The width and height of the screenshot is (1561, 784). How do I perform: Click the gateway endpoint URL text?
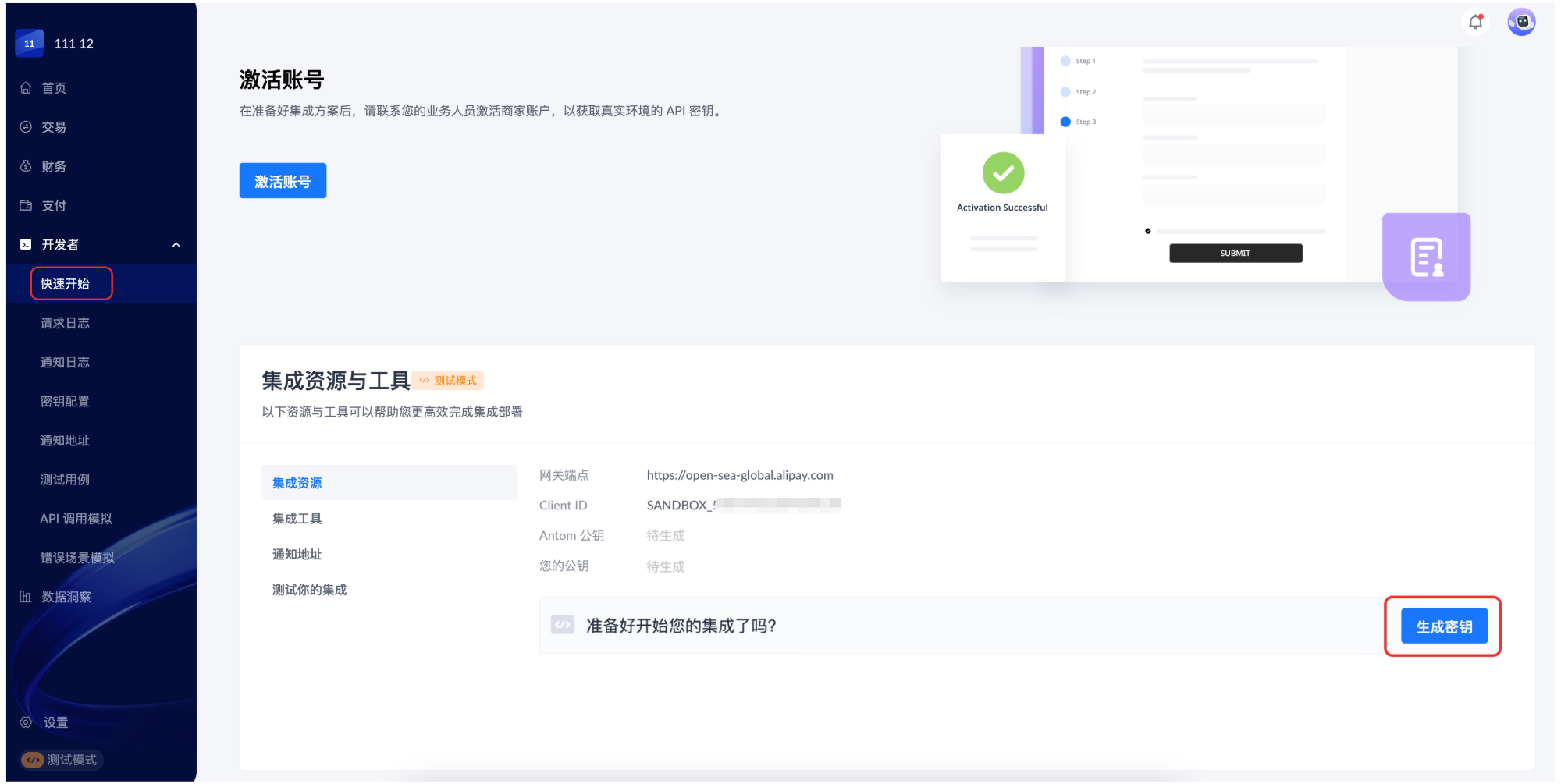[739, 475]
